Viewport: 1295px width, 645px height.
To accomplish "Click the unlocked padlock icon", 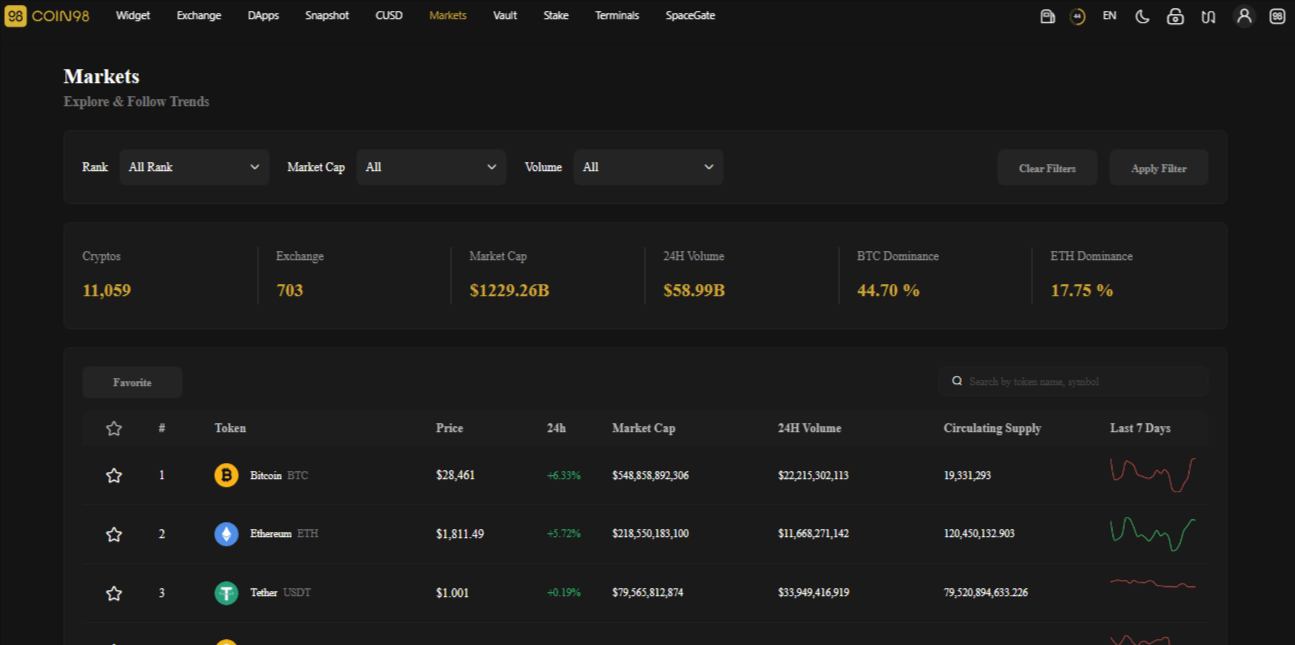I will [1175, 16].
